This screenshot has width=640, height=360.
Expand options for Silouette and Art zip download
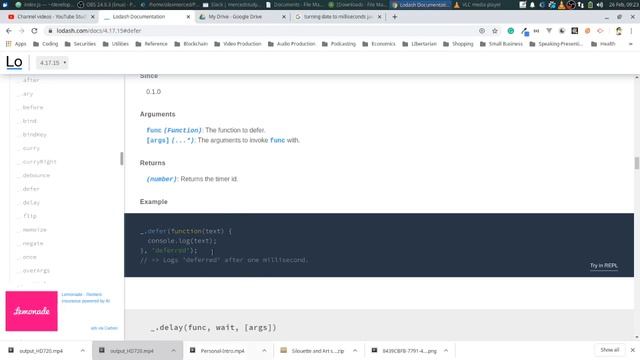pos(355,351)
